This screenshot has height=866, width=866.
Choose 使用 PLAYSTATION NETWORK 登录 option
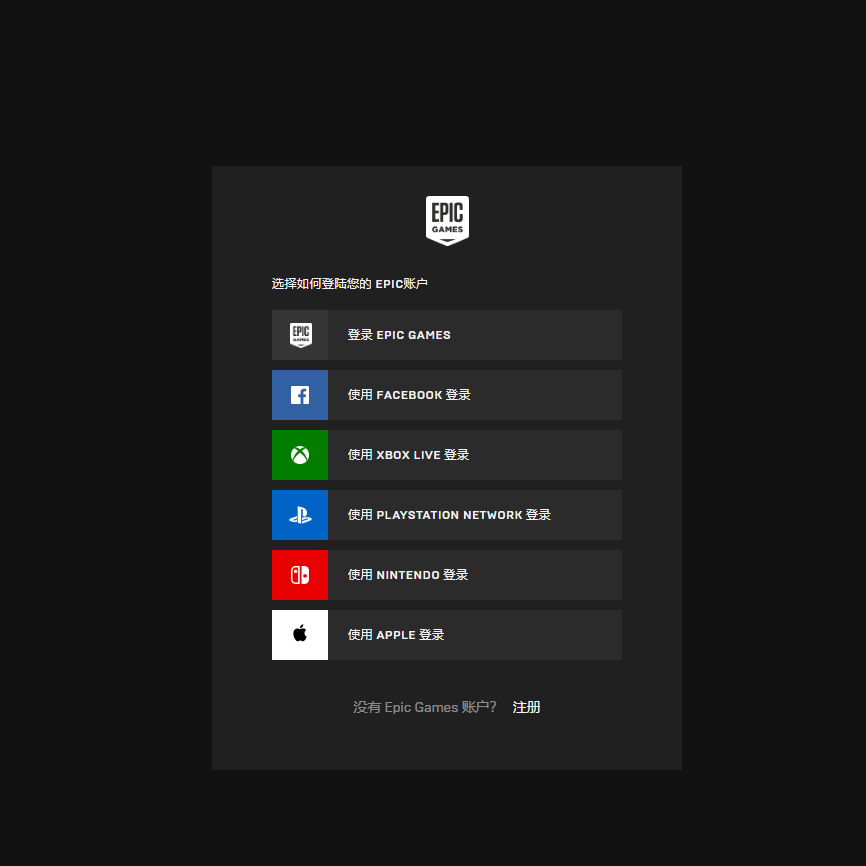click(x=447, y=515)
